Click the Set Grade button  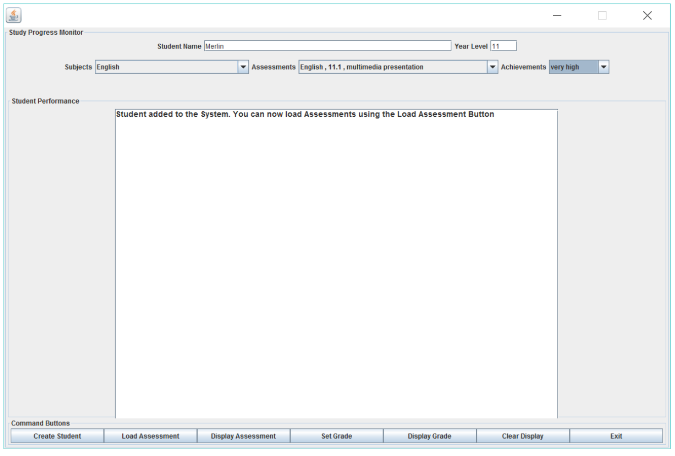tap(336, 437)
